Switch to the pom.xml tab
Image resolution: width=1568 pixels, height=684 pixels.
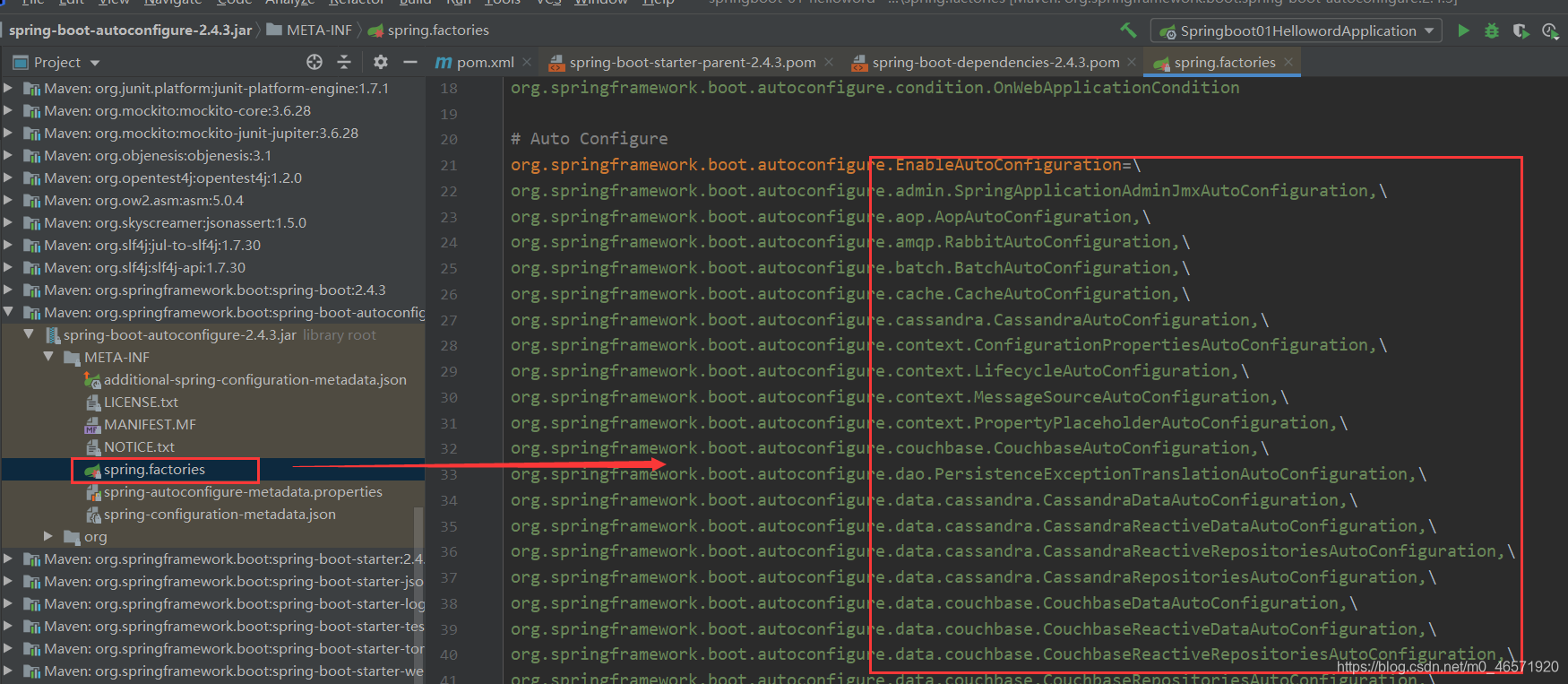[x=484, y=62]
